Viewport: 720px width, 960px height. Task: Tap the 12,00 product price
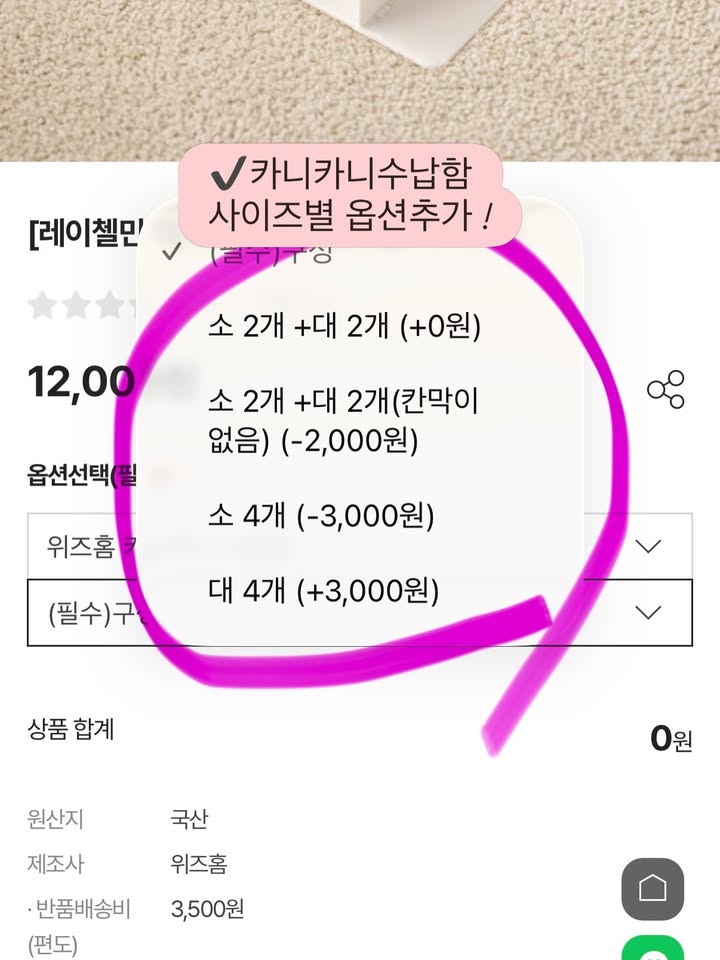tap(80, 381)
